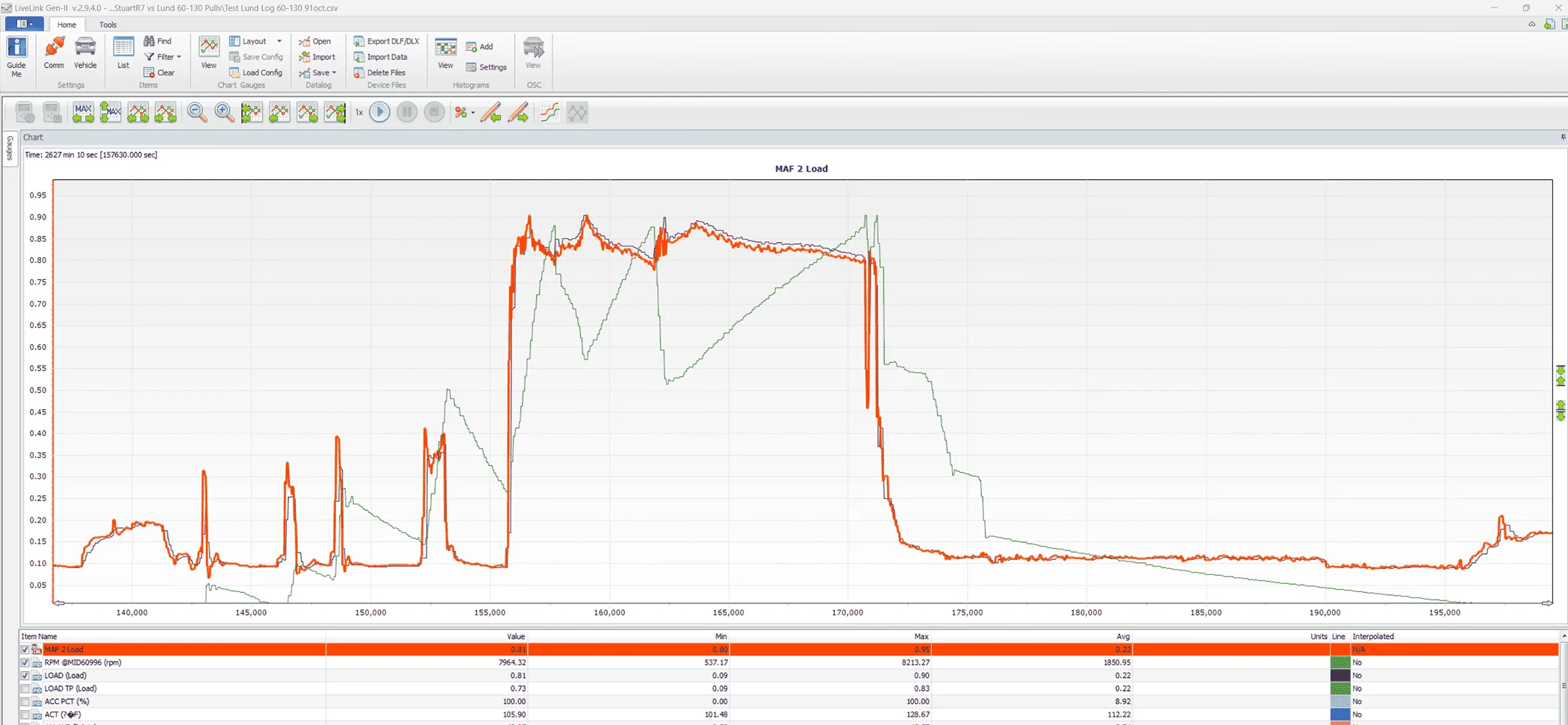This screenshot has height=725, width=1568.
Task: Open the Filter dropdown
Action: [x=164, y=57]
